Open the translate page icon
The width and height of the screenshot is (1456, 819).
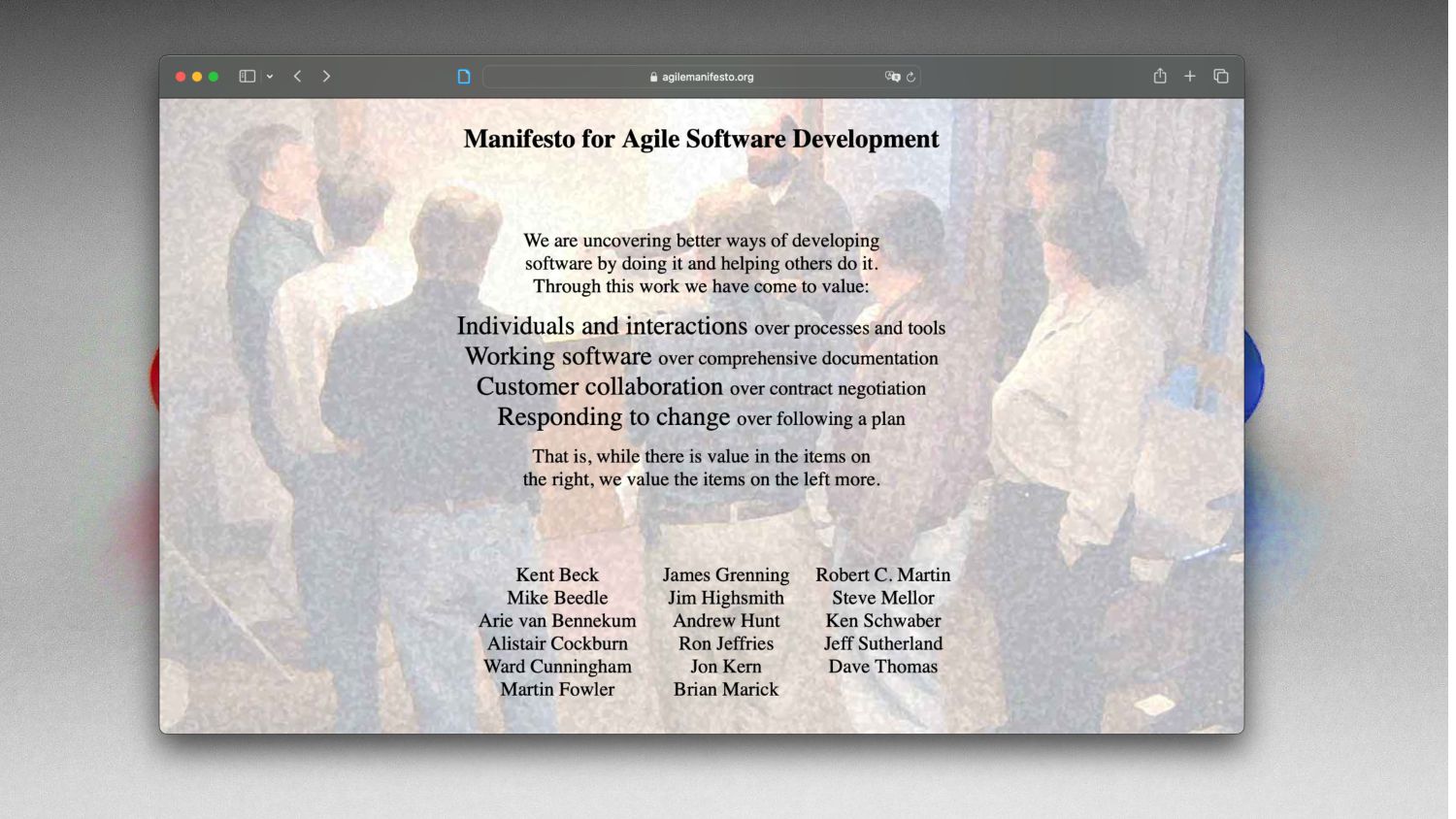(893, 77)
